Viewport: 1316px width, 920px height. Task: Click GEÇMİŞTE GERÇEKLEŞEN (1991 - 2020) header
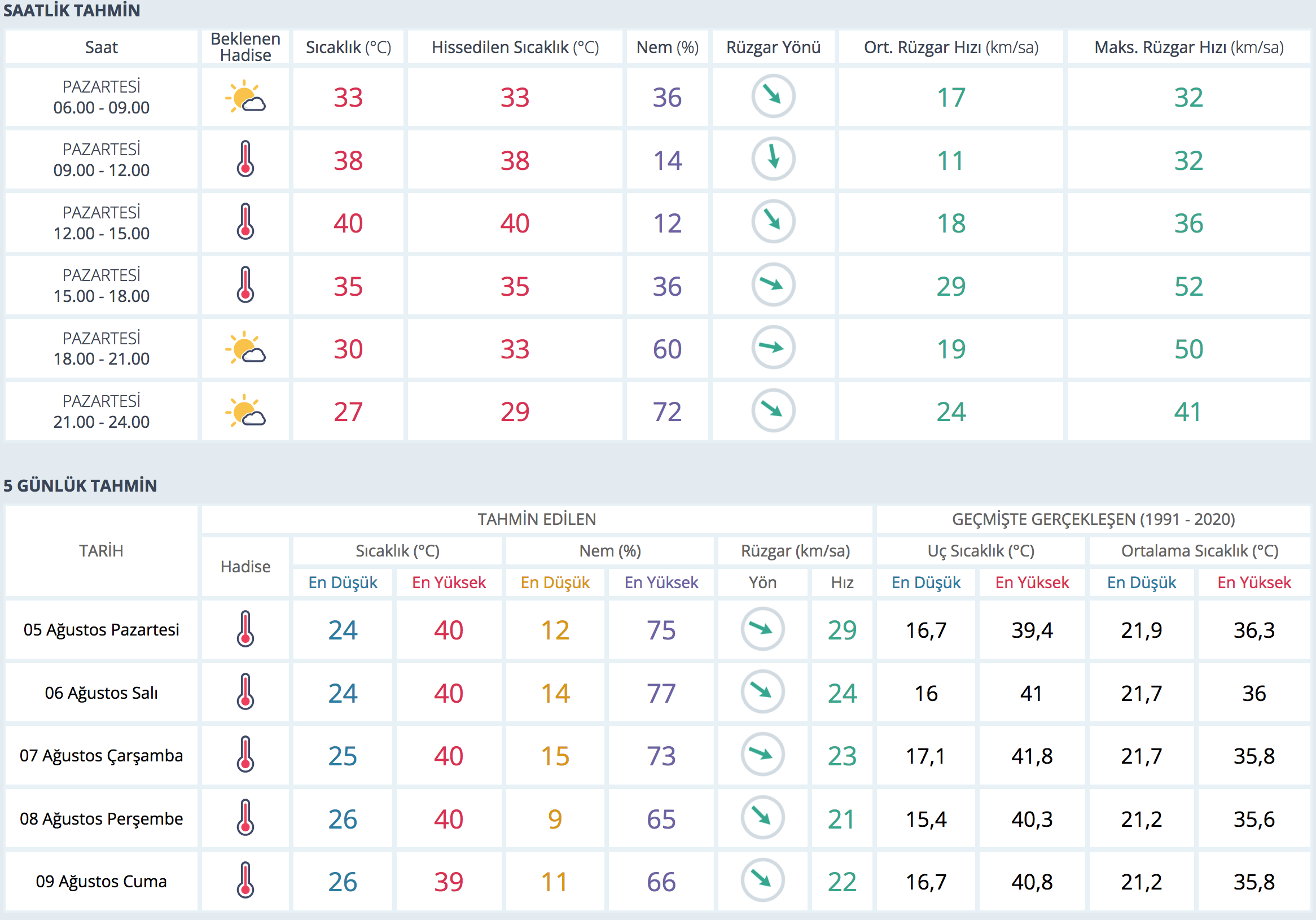(1093, 519)
